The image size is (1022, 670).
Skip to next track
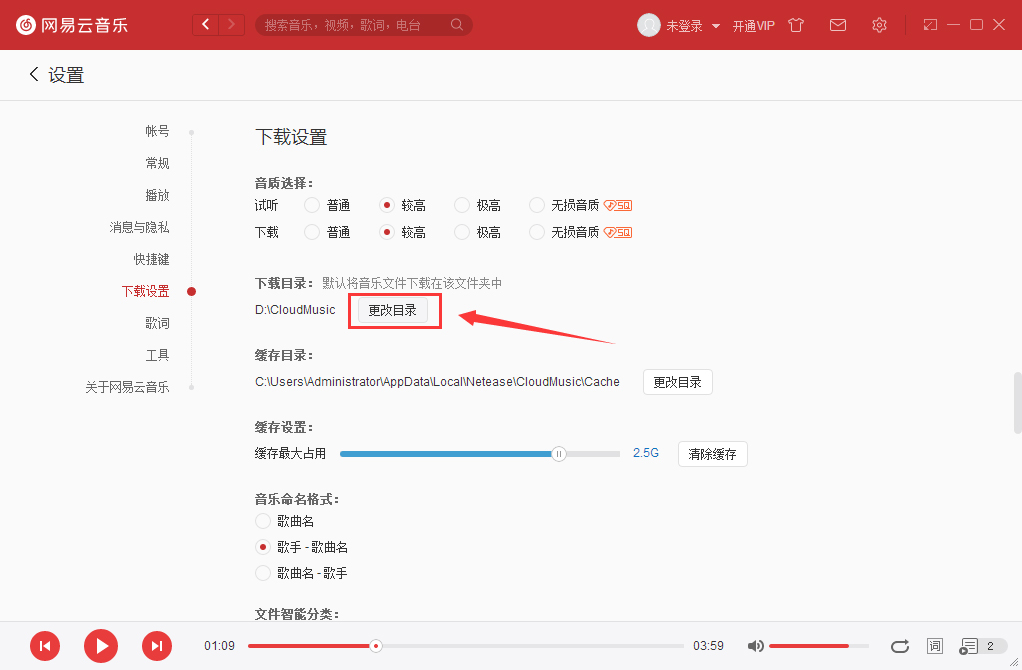coord(157,646)
